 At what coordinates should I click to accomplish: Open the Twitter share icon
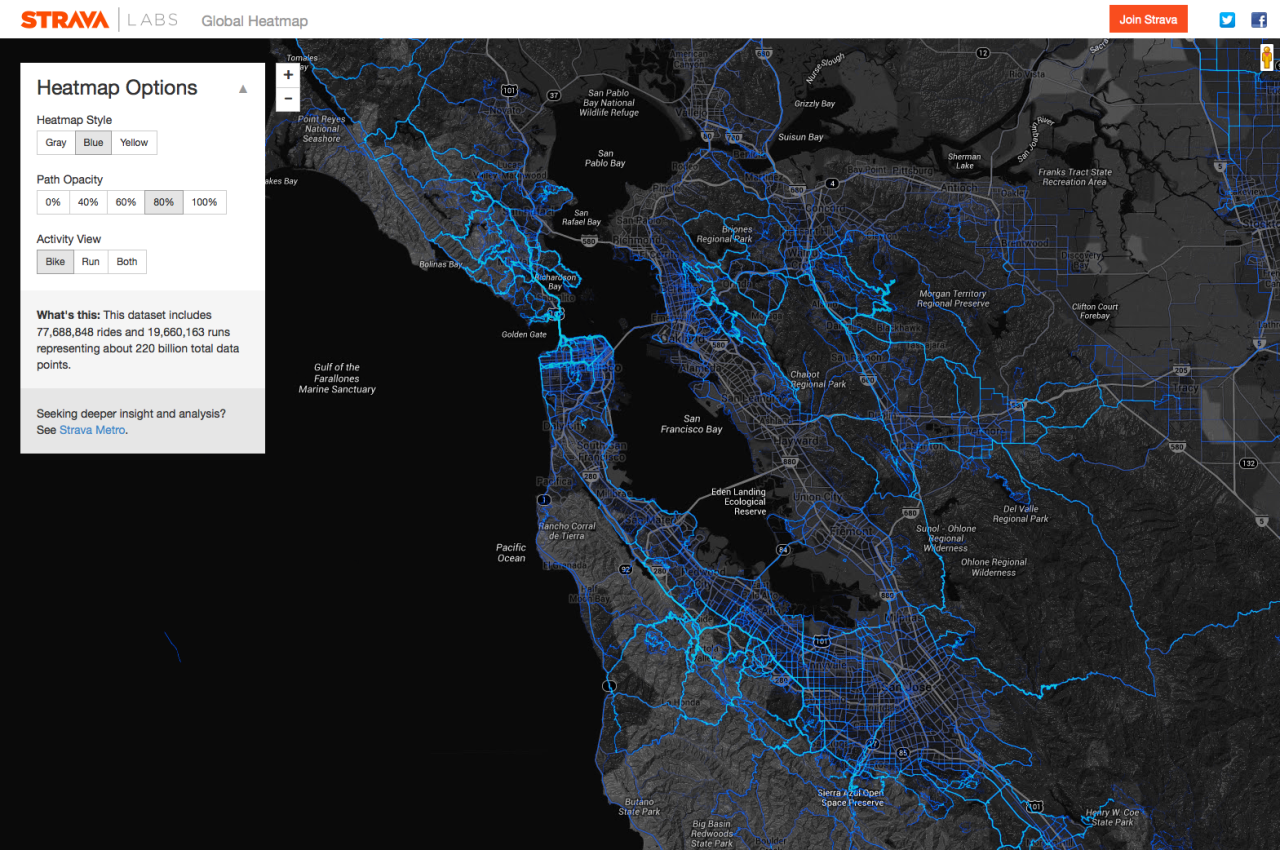click(x=1227, y=20)
